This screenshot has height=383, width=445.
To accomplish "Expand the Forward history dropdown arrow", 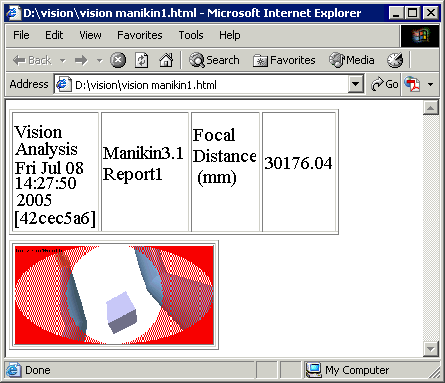I will click(99, 61).
